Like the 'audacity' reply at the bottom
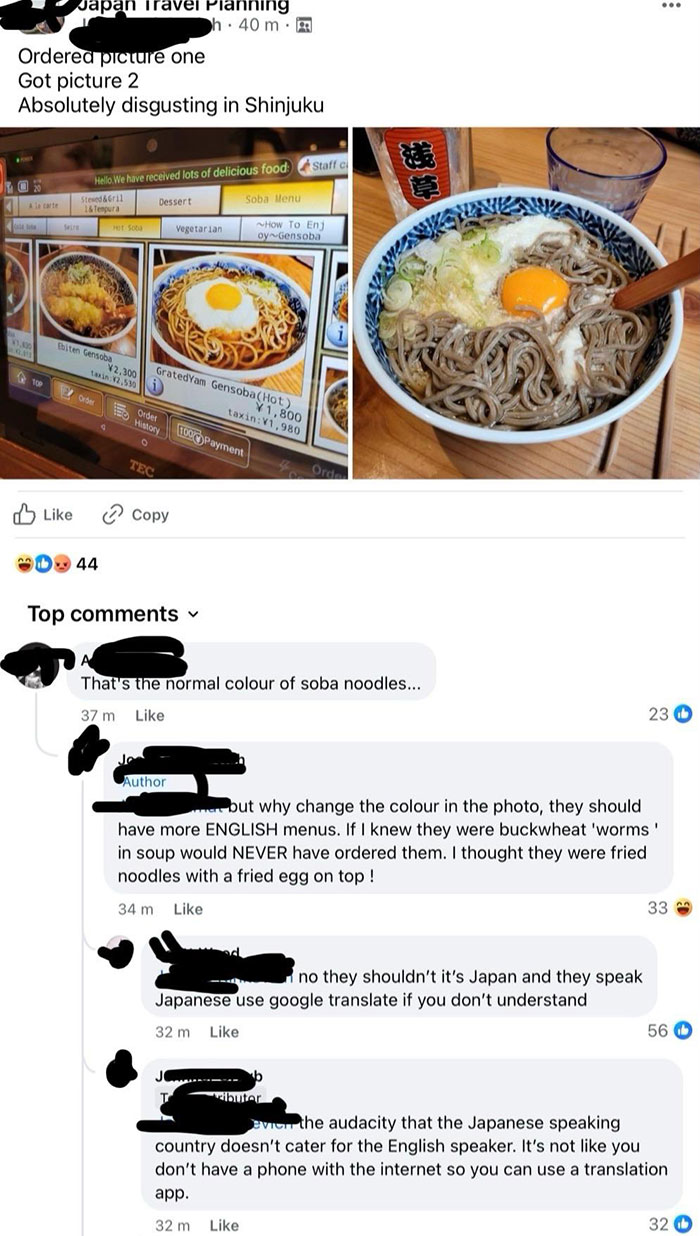 pyautogui.click(x=224, y=1225)
